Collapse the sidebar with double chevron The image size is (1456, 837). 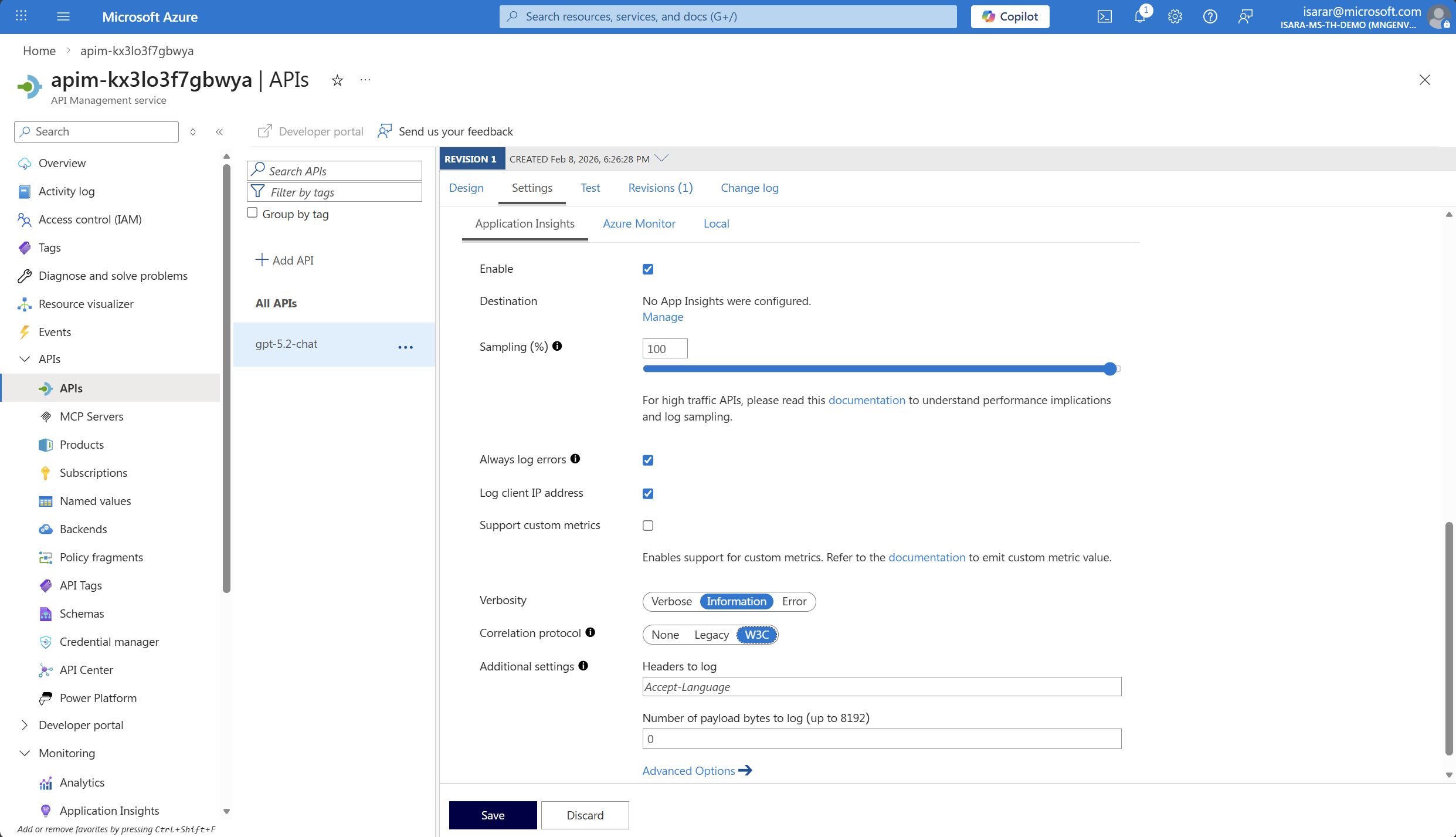[219, 132]
